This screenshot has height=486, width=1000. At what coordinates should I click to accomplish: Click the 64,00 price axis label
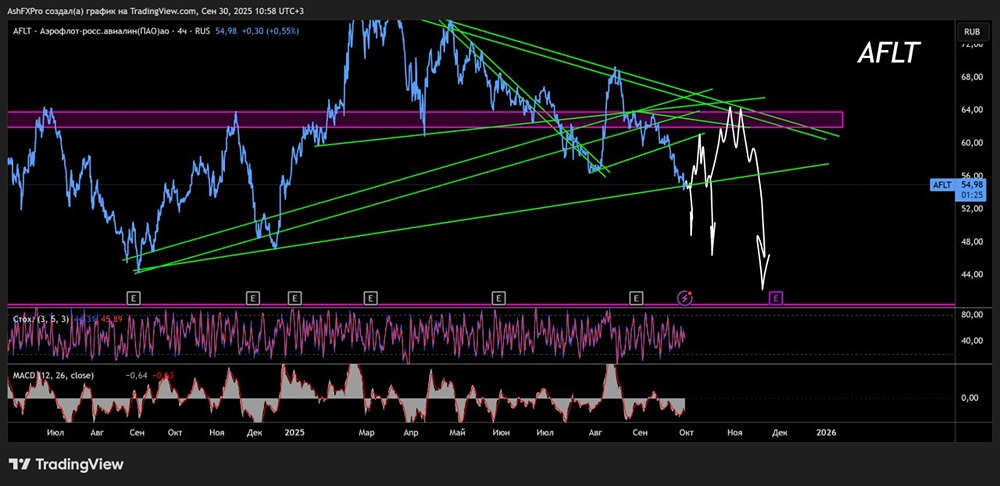[973, 110]
